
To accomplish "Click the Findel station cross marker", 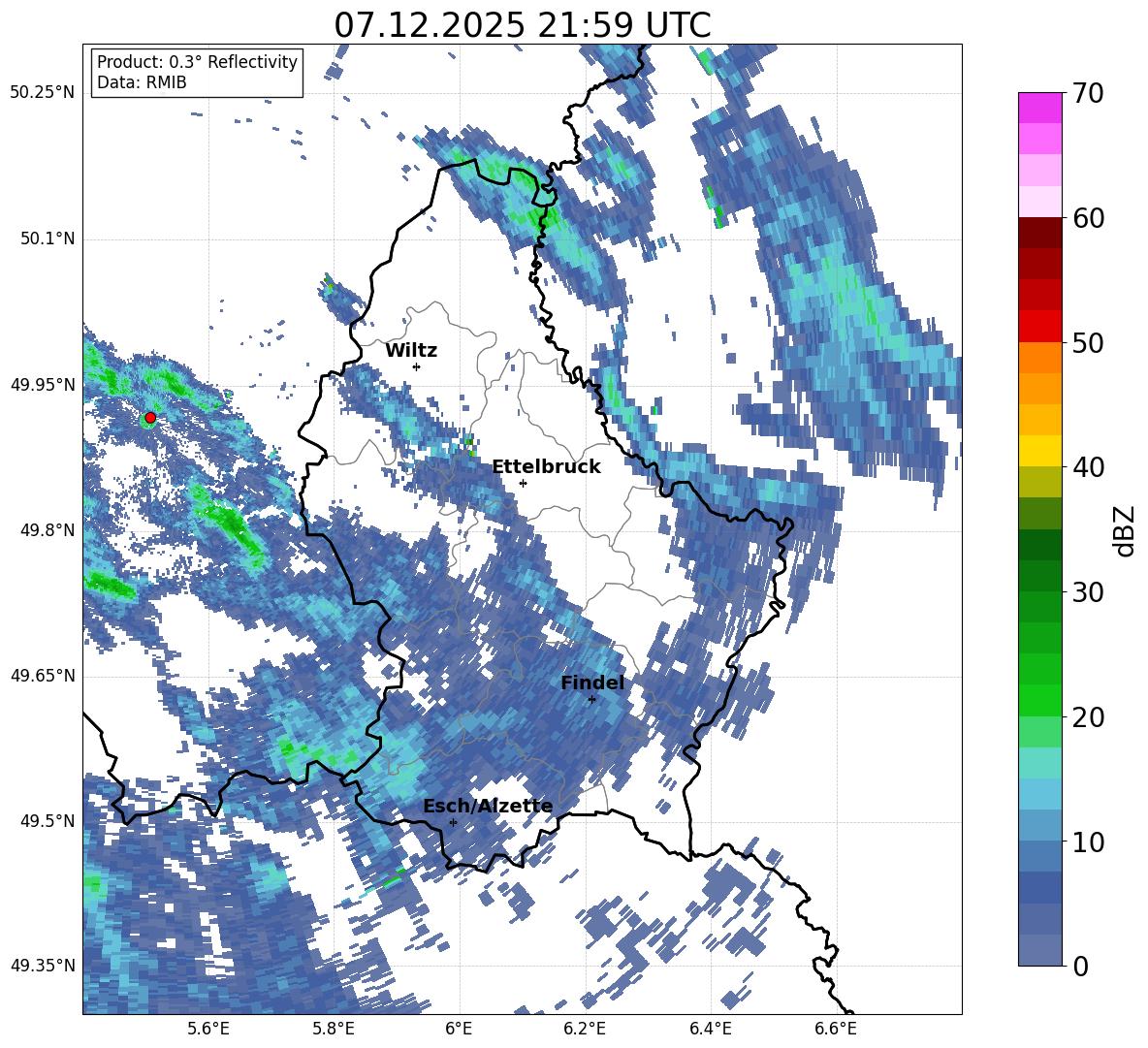I will coord(591,700).
